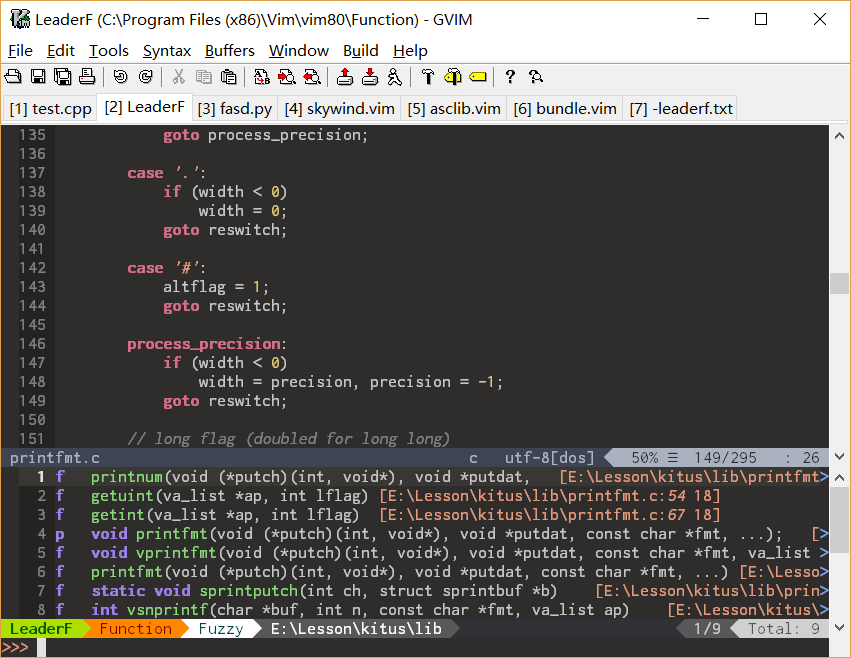Click the code pane scrollbar up arrow
Viewport: 851px width, 658px height.
(x=839, y=135)
